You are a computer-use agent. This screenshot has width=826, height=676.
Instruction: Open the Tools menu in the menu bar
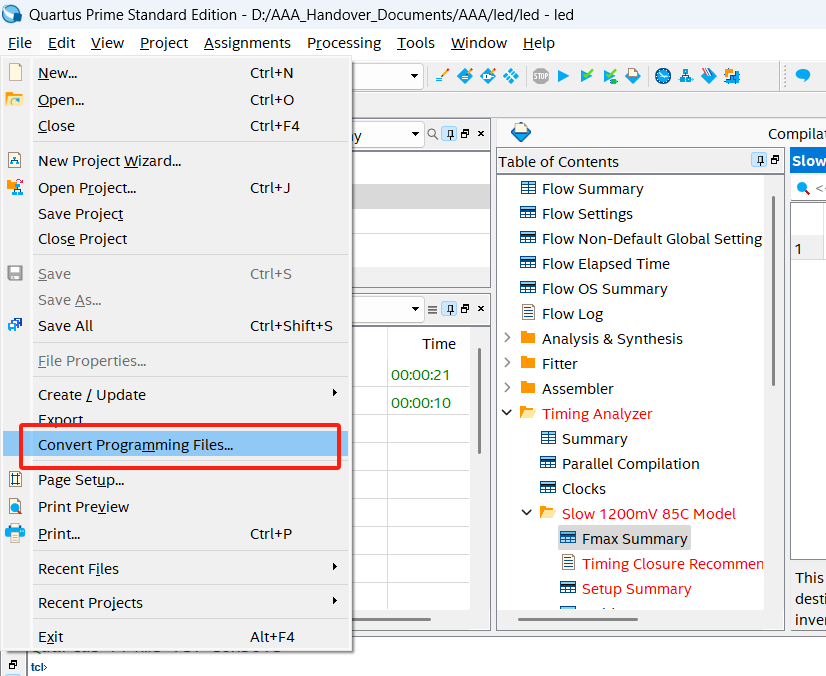click(416, 43)
